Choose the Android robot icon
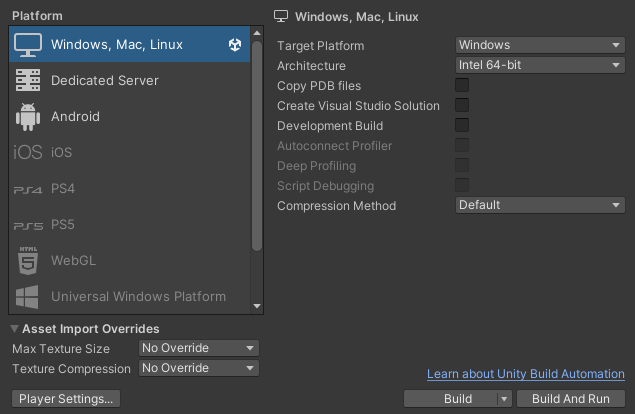The width and height of the screenshot is (635, 414). [x=28, y=117]
